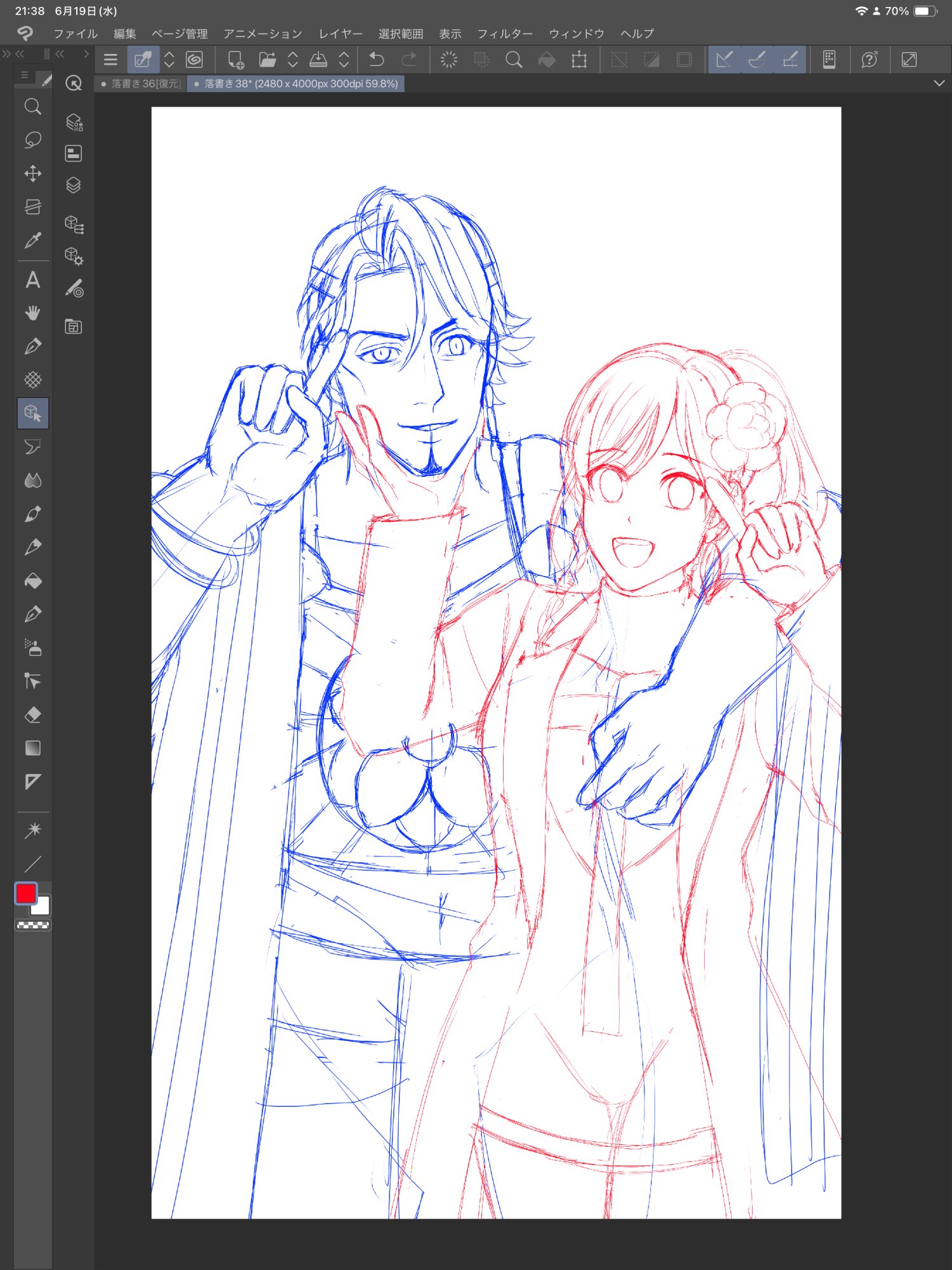Expand the canvas tab list chevron
The image size is (952, 1270).
(939, 84)
